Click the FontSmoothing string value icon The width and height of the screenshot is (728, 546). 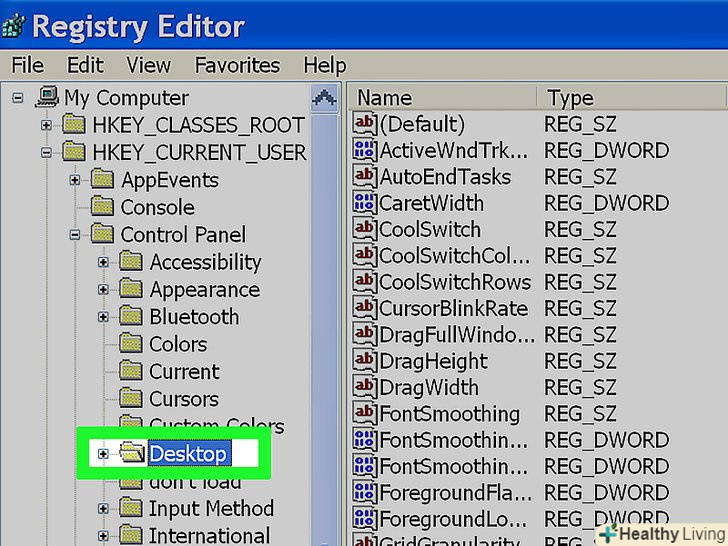click(x=364, y=414)
